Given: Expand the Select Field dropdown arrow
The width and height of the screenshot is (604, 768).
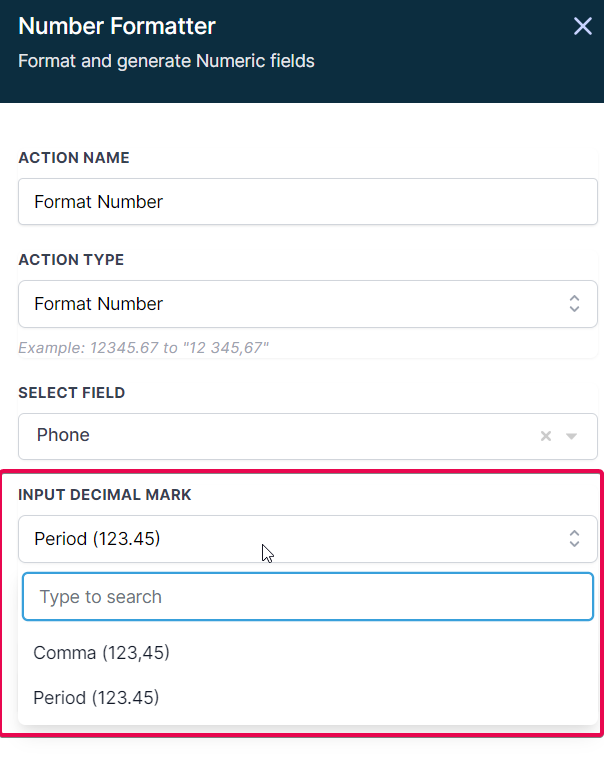Looking at the screenshot, I should (x=571, y=436).
